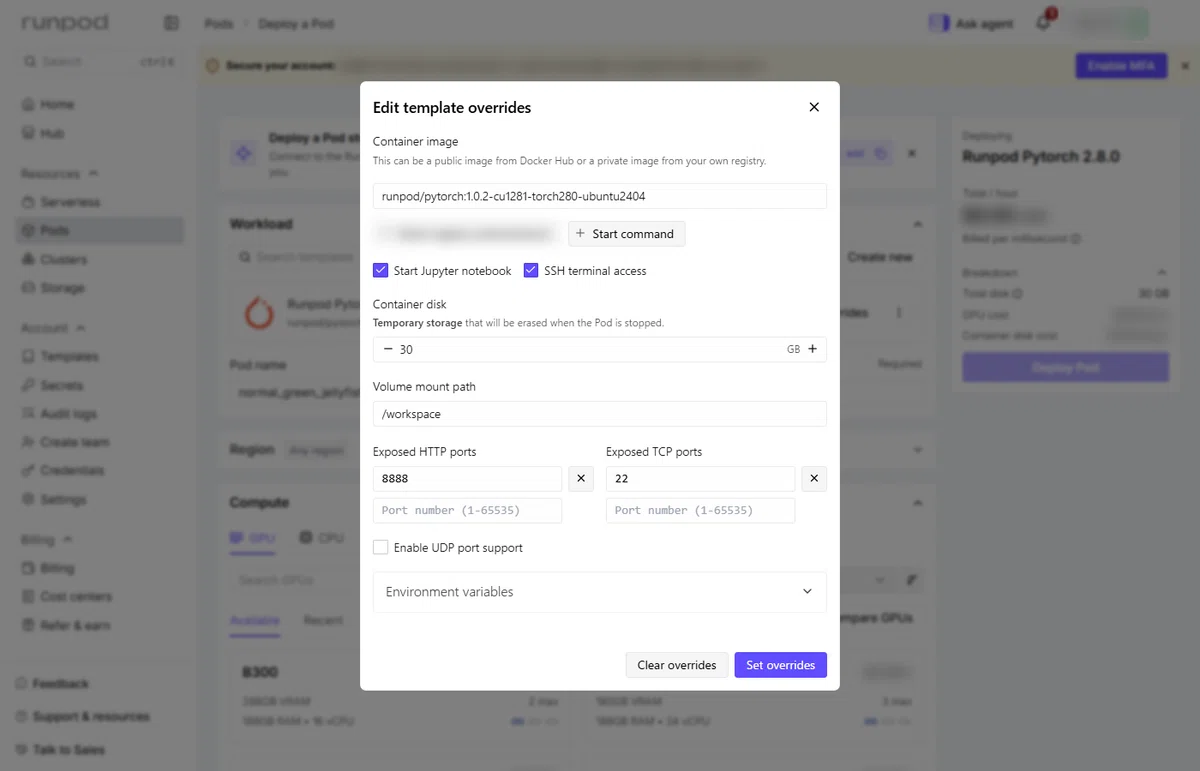This screenshot has width=1200, height=771.
Task: Click the Clear overrides button
Action: point(677,665)
